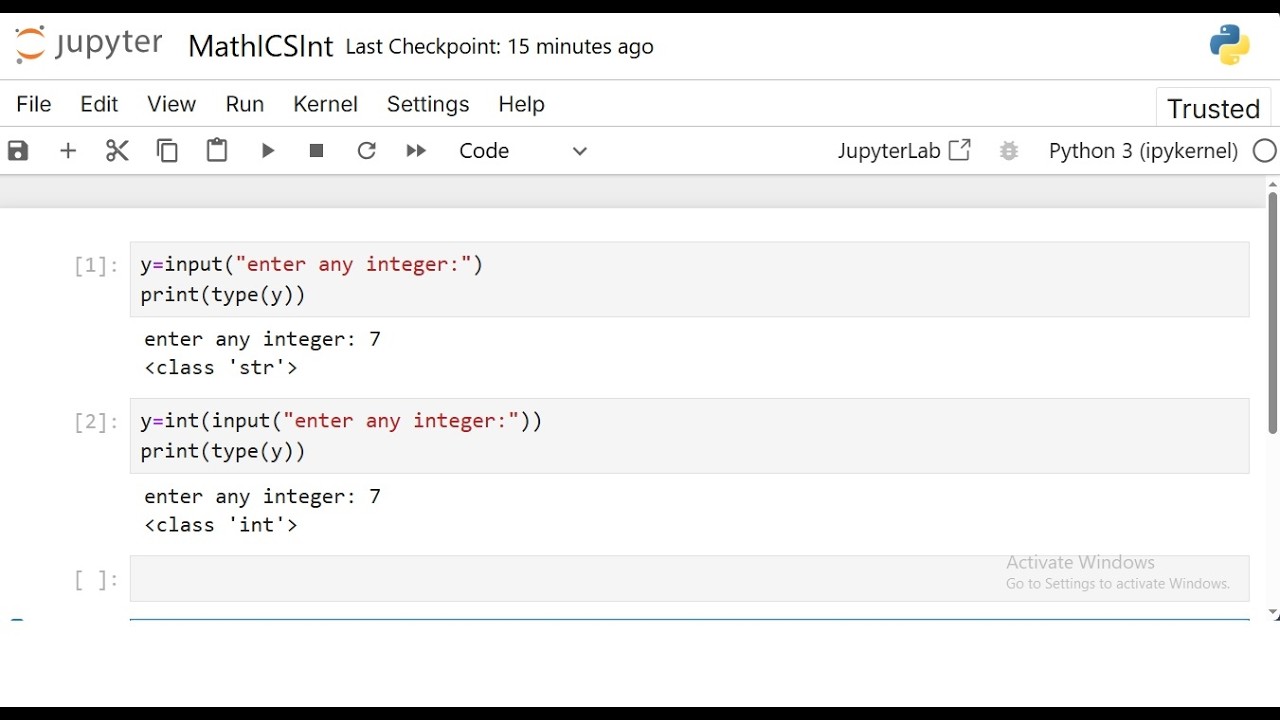Image resolution: width=1280 pixels, height=720 pixels.
Task: Open the Edit menu
Action: (99, 104)
